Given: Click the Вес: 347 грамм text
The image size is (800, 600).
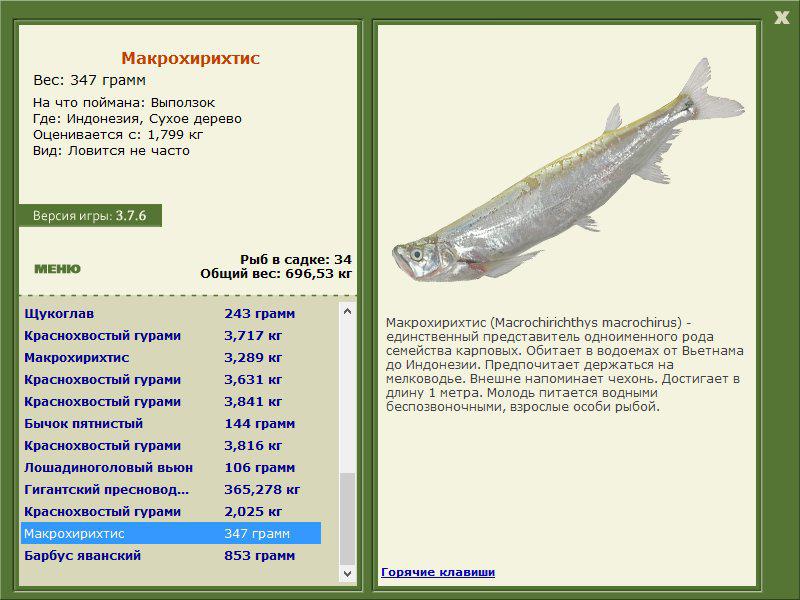Looking at the screenshot, I should (x=89, y=80).
